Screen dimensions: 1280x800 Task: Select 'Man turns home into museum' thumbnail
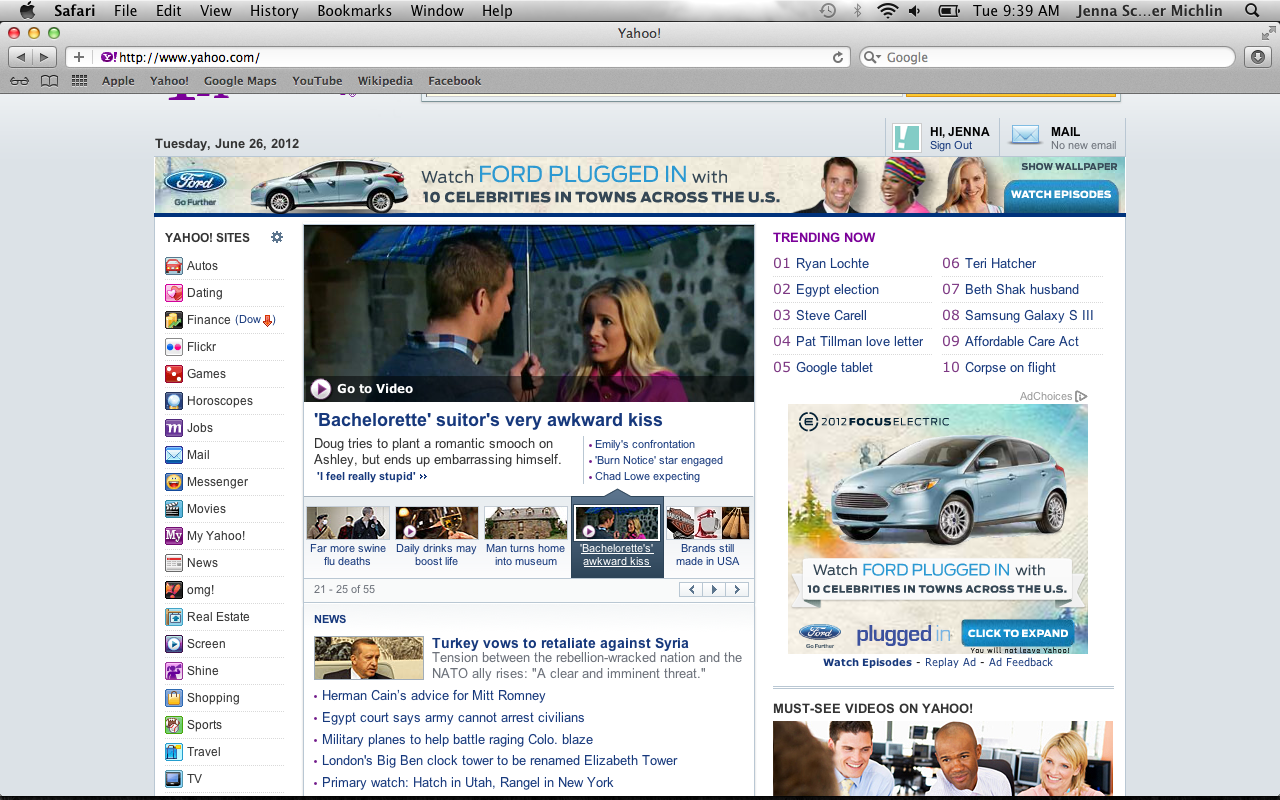[525, 524]
